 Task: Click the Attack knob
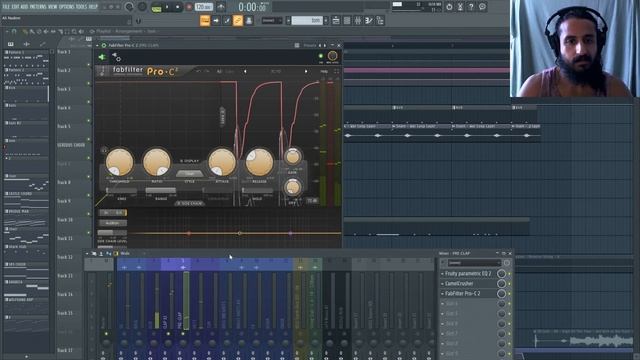[222, 162]
